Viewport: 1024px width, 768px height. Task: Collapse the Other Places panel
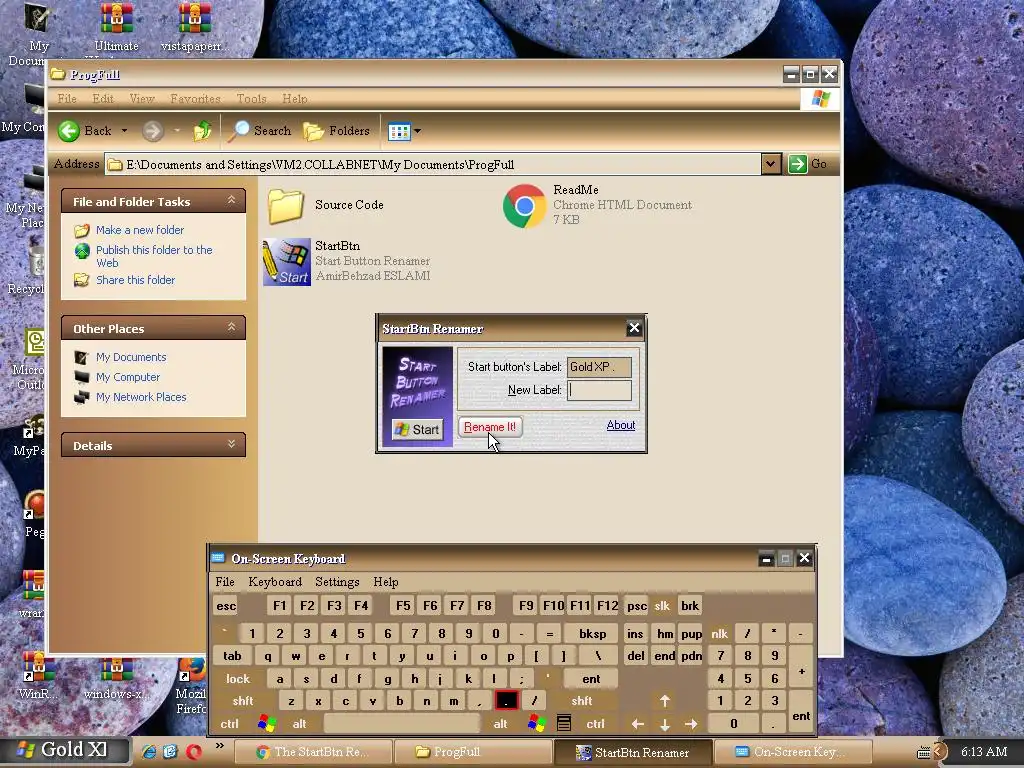[231, 327]
